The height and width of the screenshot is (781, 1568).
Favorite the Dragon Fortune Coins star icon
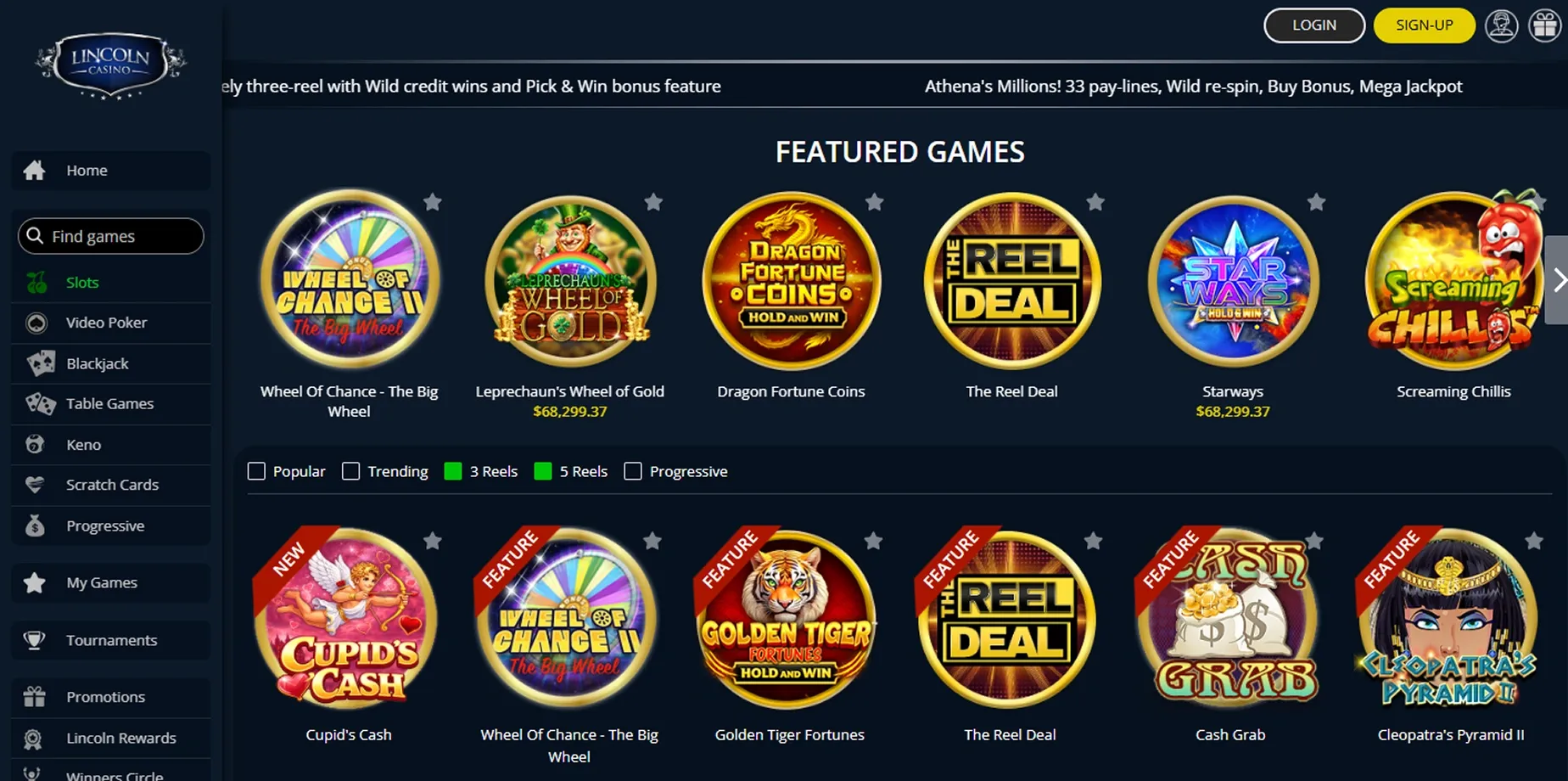[x=875, y=202]
